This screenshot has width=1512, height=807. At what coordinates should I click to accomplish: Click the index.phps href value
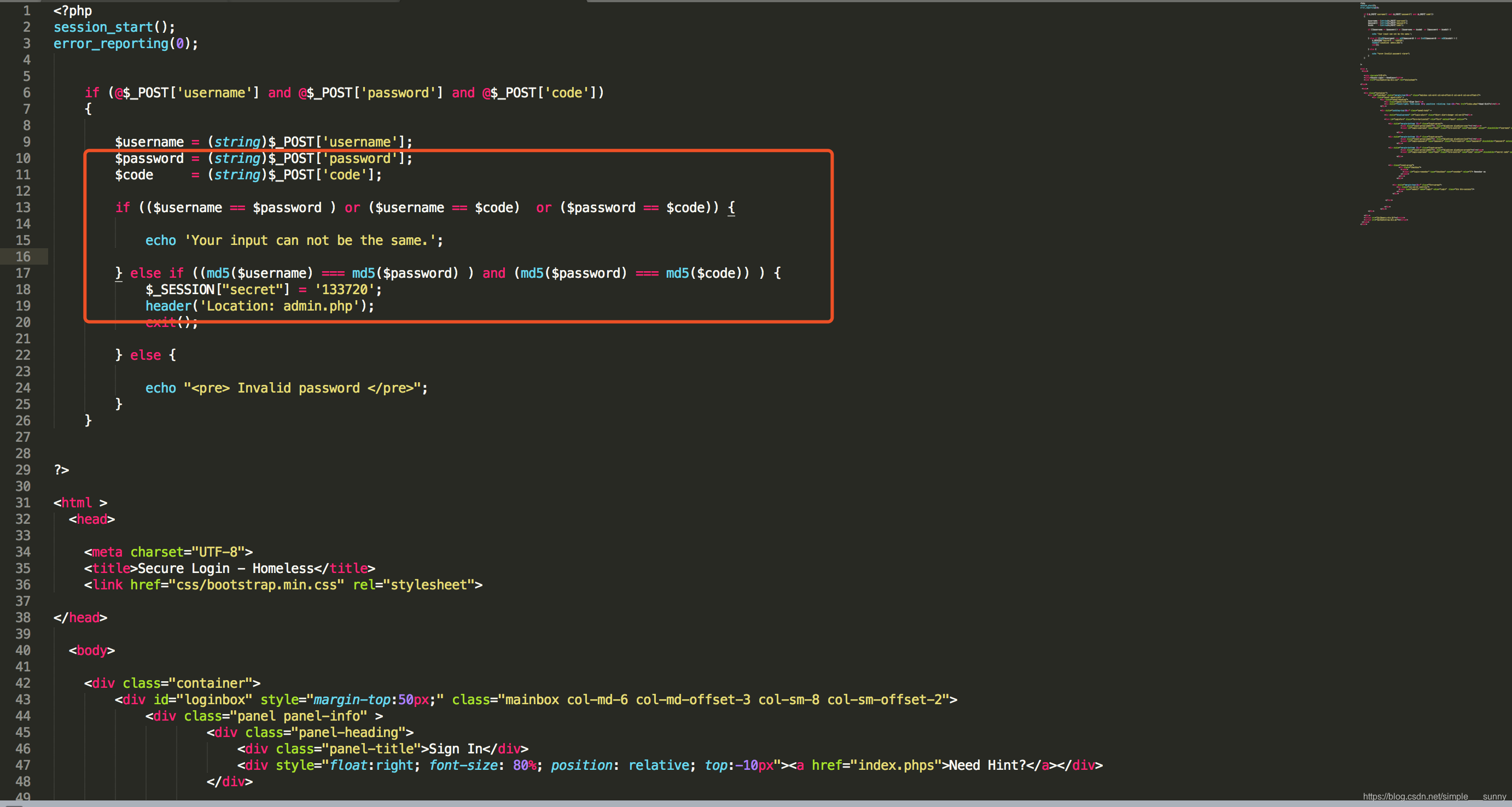pos(895,765)
